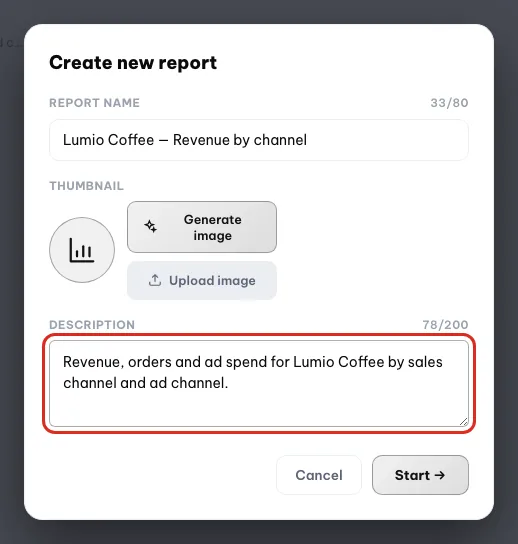Viewport: 518px width, 544px height.
Task: Click the 33/80 character counter
Action: point(449,103)
